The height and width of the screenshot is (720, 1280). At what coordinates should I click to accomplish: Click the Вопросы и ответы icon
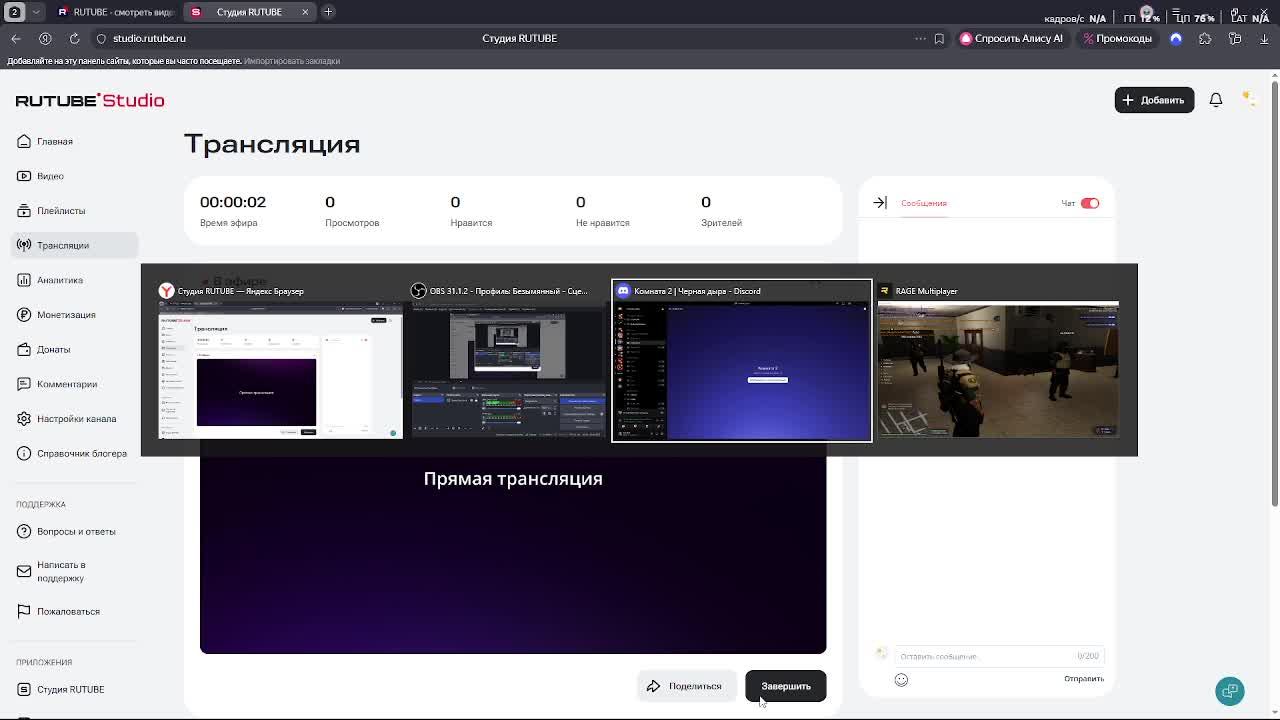24,531
